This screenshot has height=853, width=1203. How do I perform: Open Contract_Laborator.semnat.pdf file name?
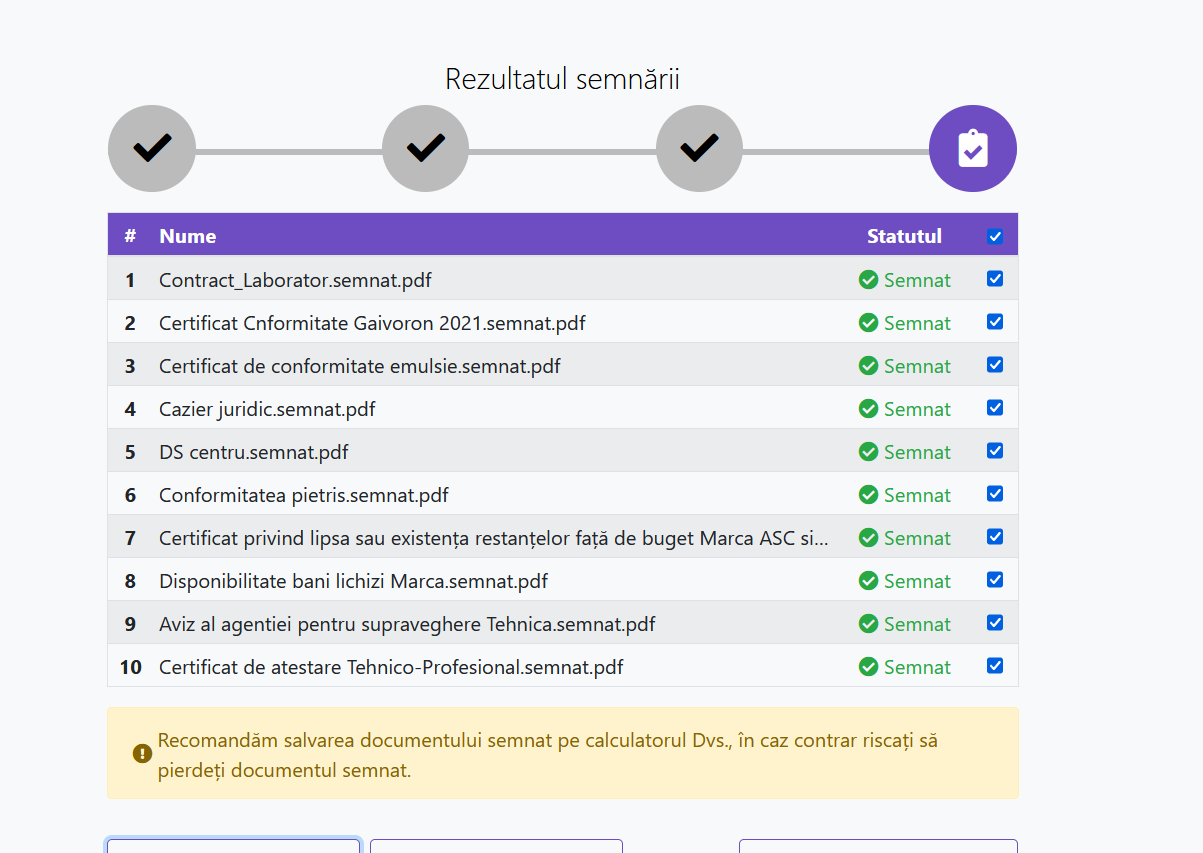click(295, 280)
